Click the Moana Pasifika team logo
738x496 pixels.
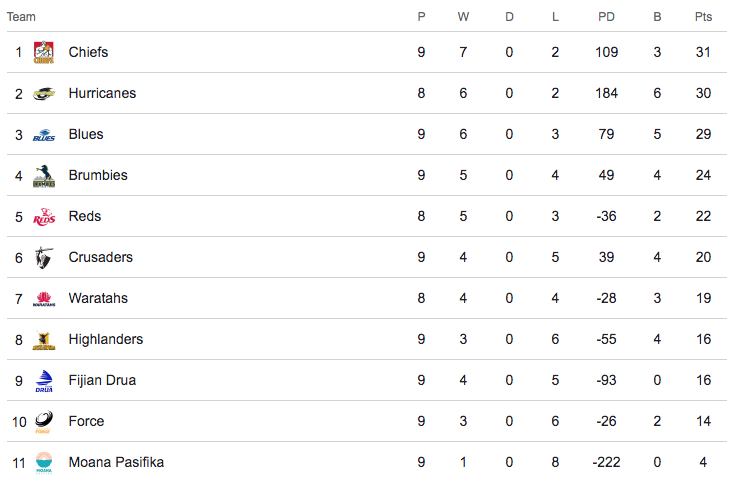43,463
